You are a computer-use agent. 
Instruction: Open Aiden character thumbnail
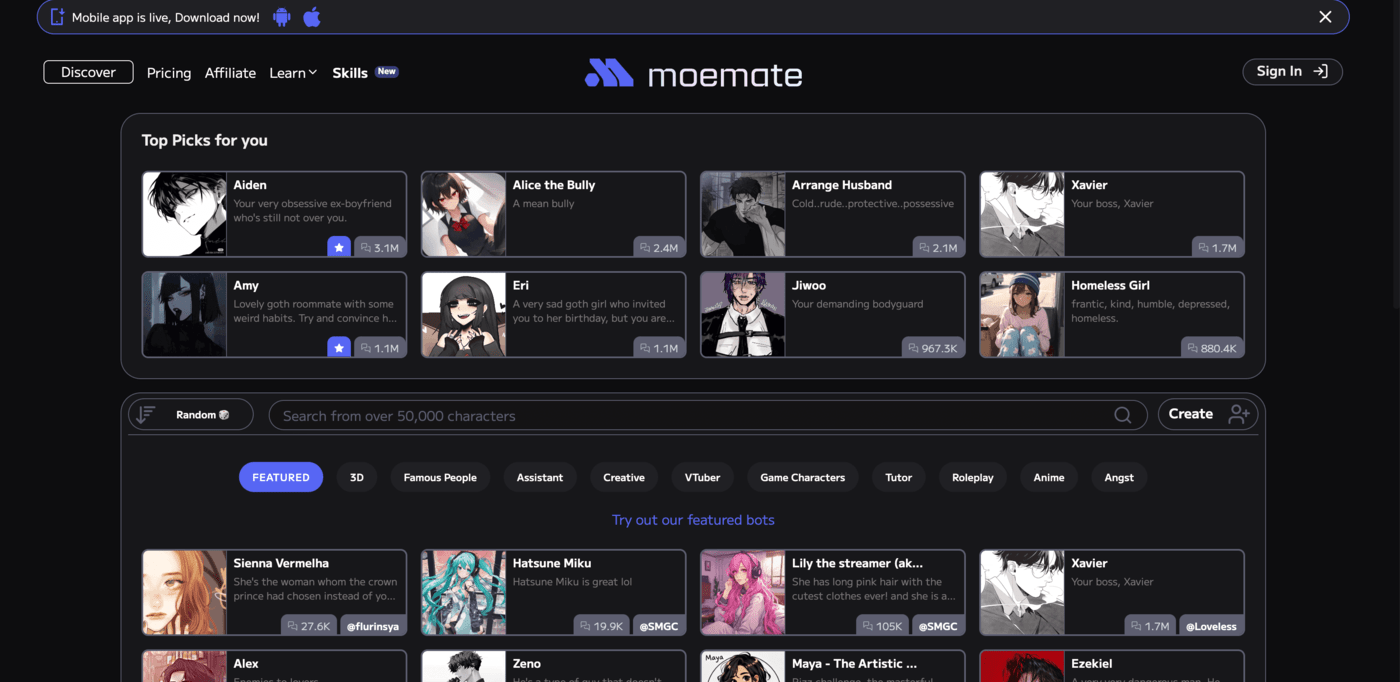click(185, 214)
